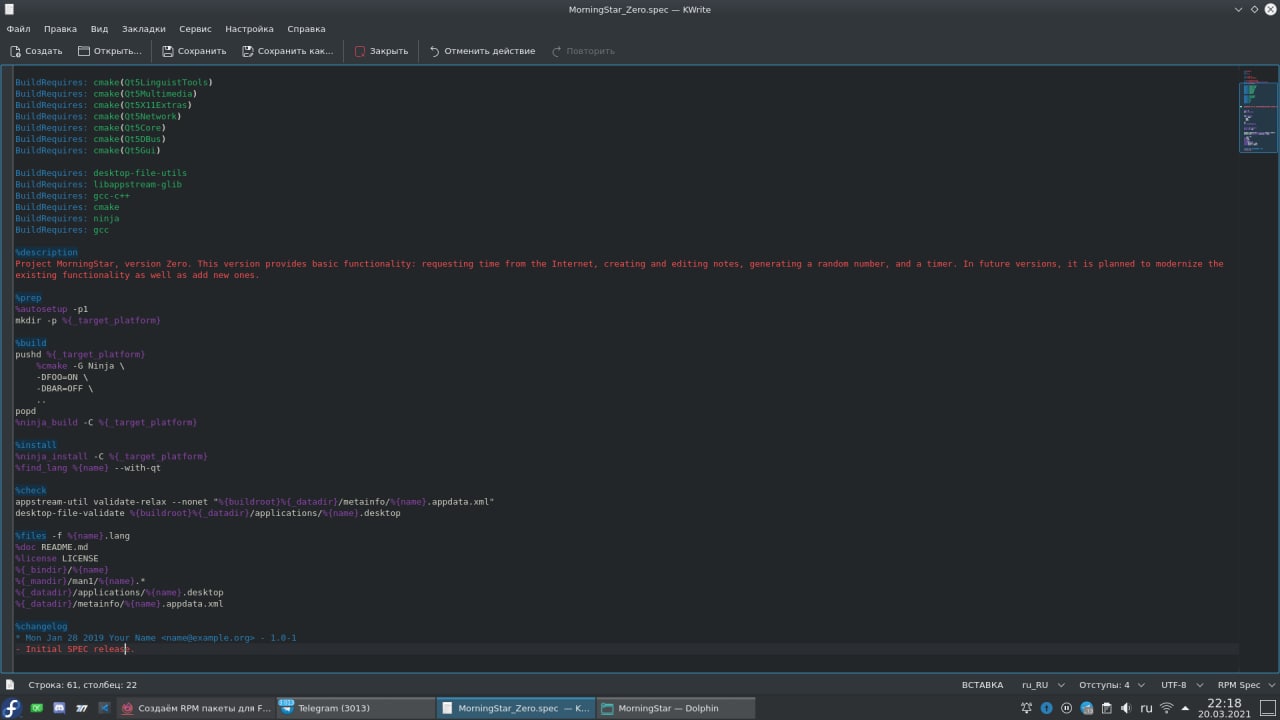Open the Fedora application launcher

tap(12, 708)
